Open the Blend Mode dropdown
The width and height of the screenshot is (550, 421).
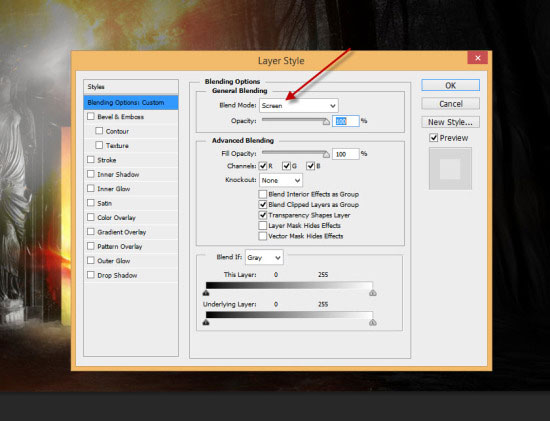point(299,105)
